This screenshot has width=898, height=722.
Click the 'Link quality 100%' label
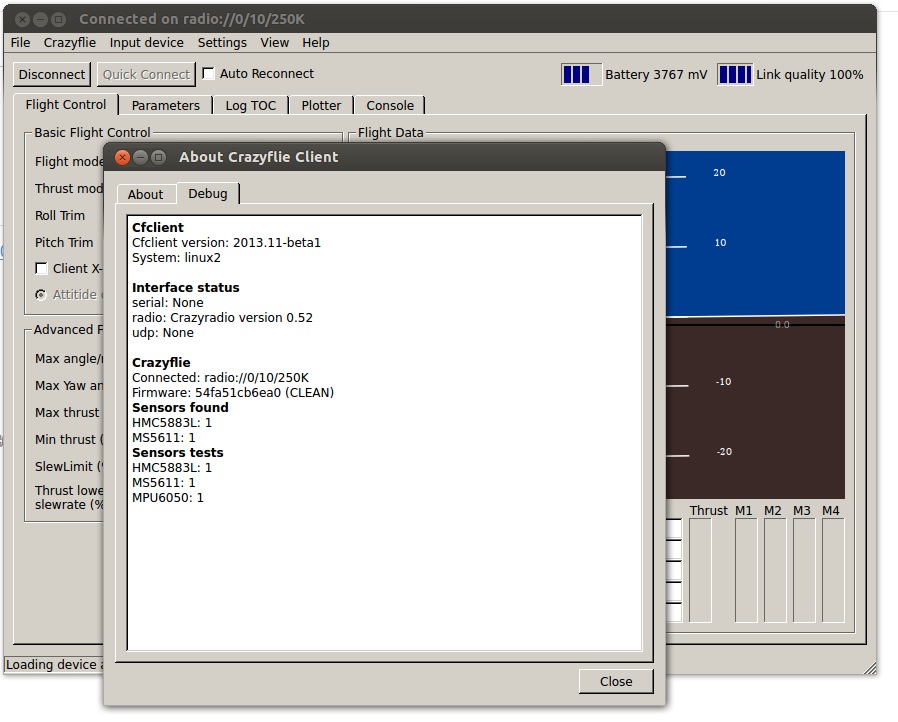coord(810,75)
